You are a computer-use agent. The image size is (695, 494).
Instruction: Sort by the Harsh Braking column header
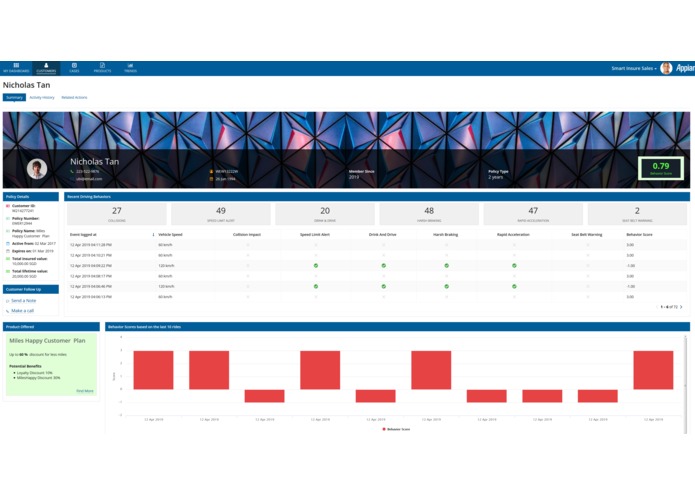pos(445,235)
